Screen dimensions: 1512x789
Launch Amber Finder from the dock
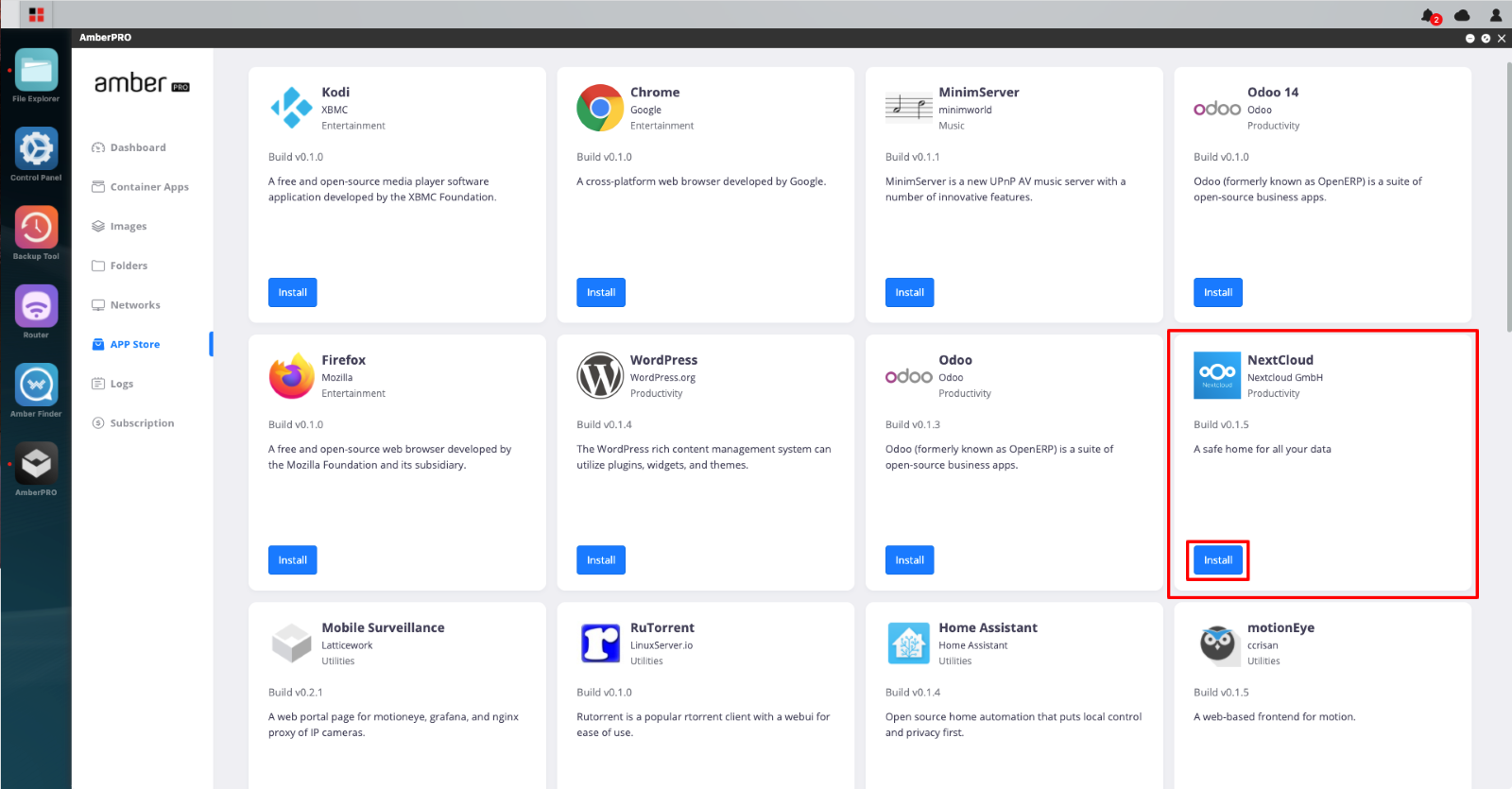[36, 386]
